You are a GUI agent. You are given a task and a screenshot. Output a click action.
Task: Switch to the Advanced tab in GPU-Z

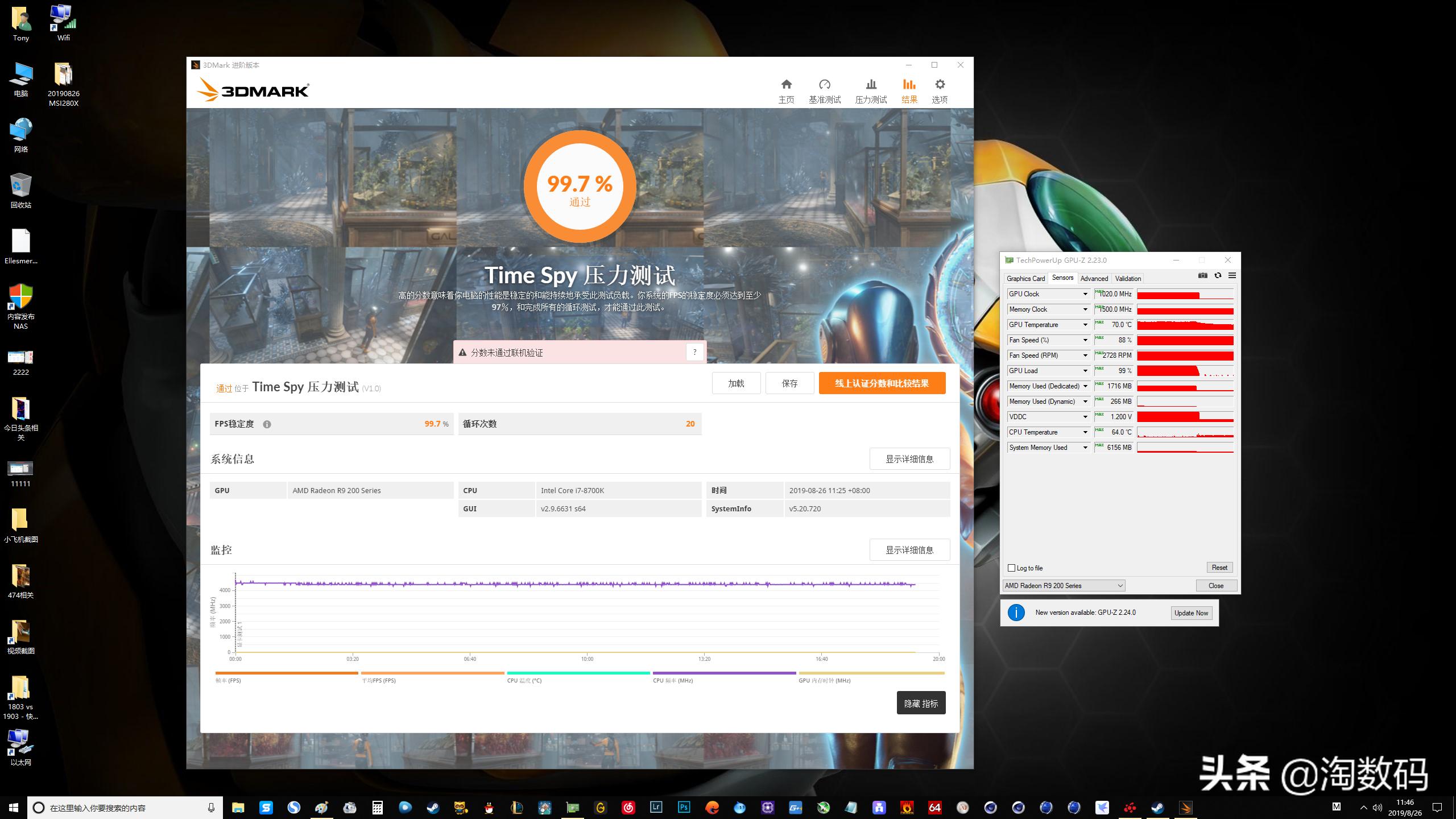[1094, 278]
